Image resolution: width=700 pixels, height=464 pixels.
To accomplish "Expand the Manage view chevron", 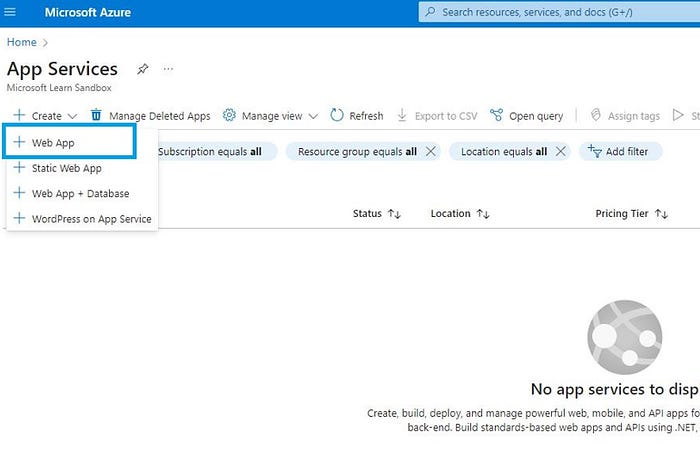I will pyautogui.click(x=313, y=116).
